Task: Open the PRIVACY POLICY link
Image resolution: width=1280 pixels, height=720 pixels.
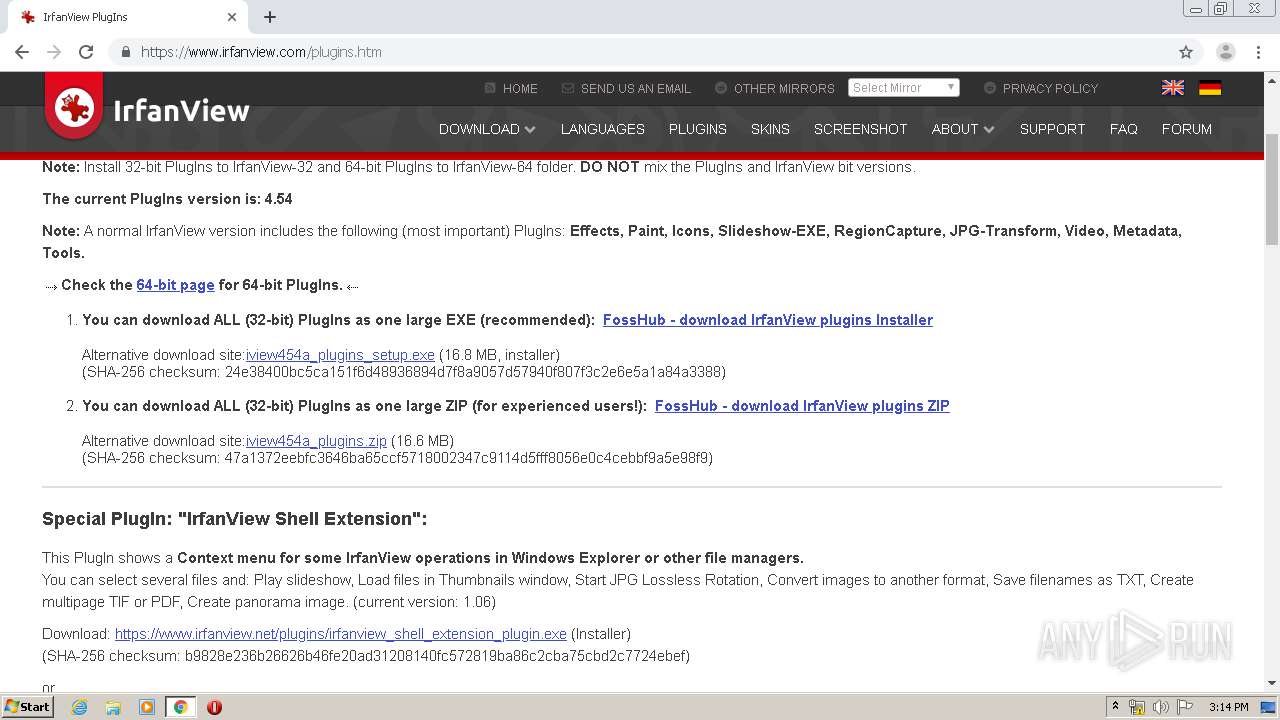Action: (x=1041, y=88)
